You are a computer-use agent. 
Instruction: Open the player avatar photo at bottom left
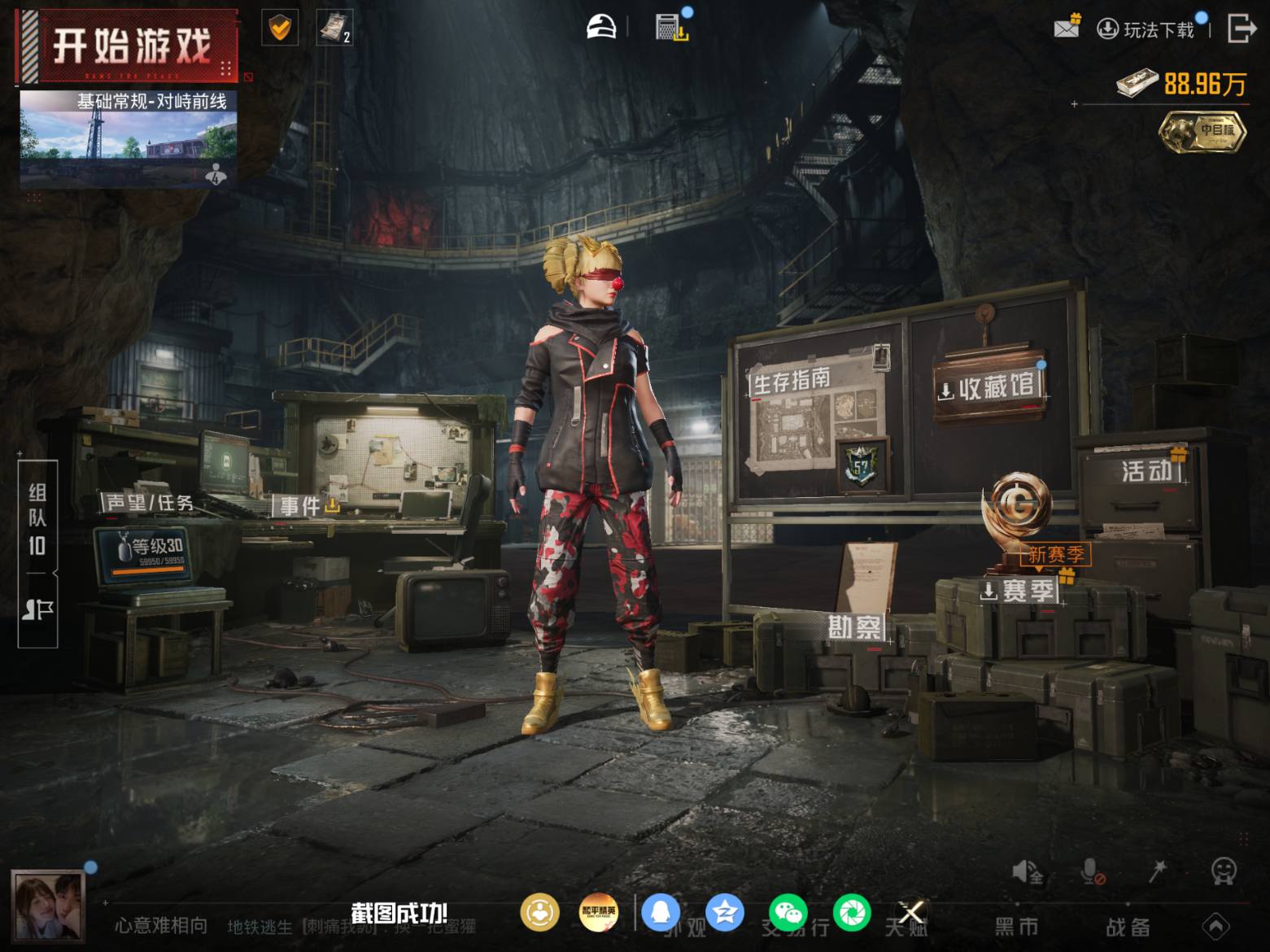48,906
